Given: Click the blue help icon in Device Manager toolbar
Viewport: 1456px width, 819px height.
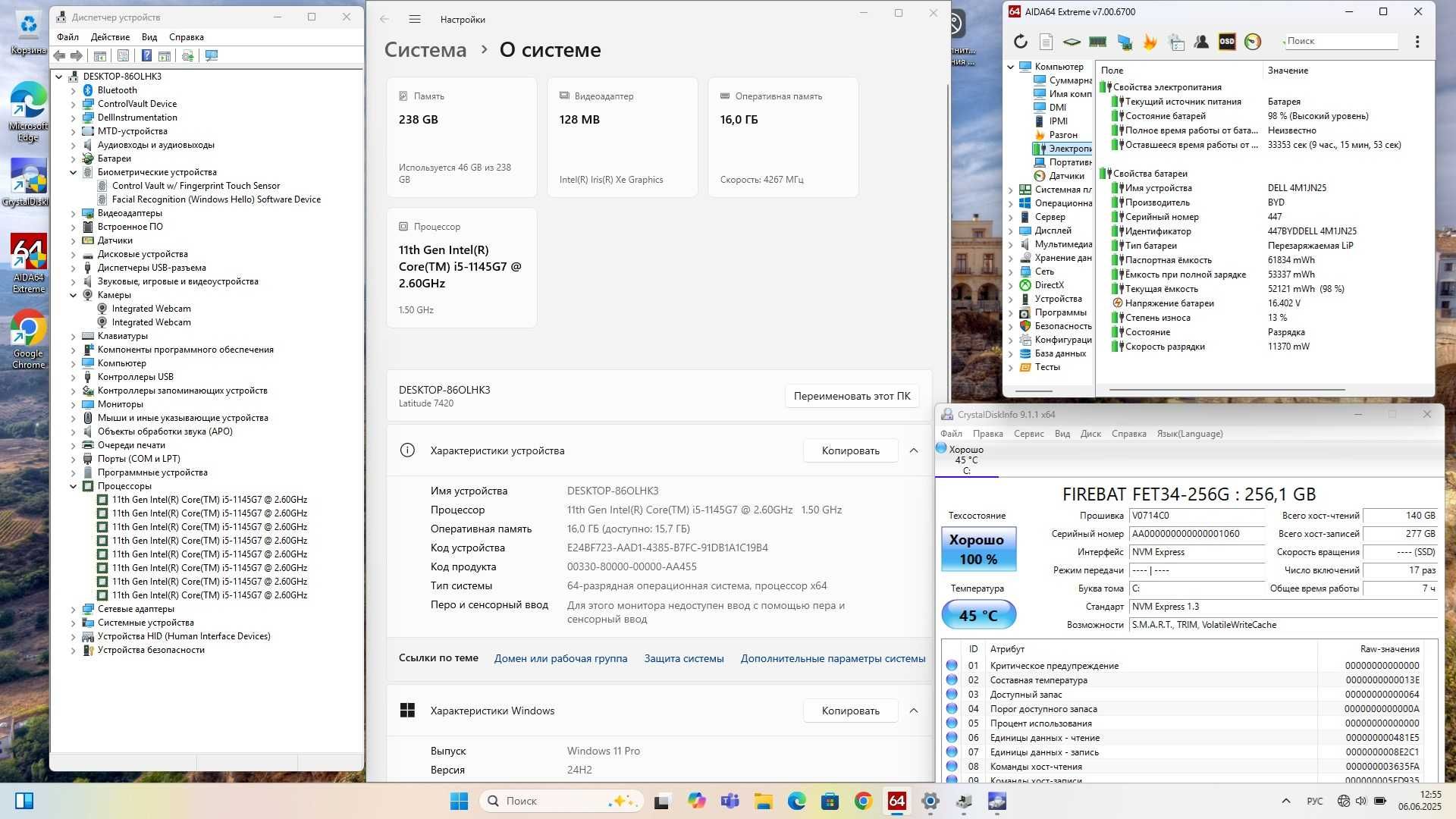Looking at the screenshot, I should click(x=146, y=55).
